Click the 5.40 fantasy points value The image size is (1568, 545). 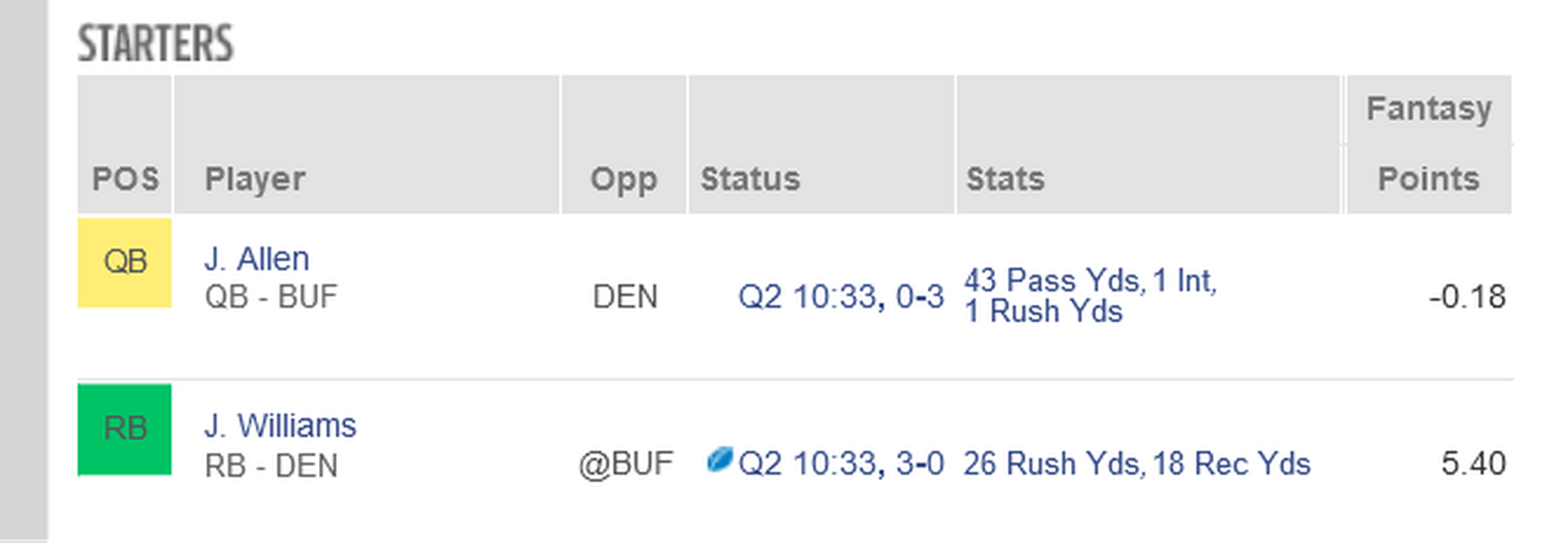(x=1473, y=463)
